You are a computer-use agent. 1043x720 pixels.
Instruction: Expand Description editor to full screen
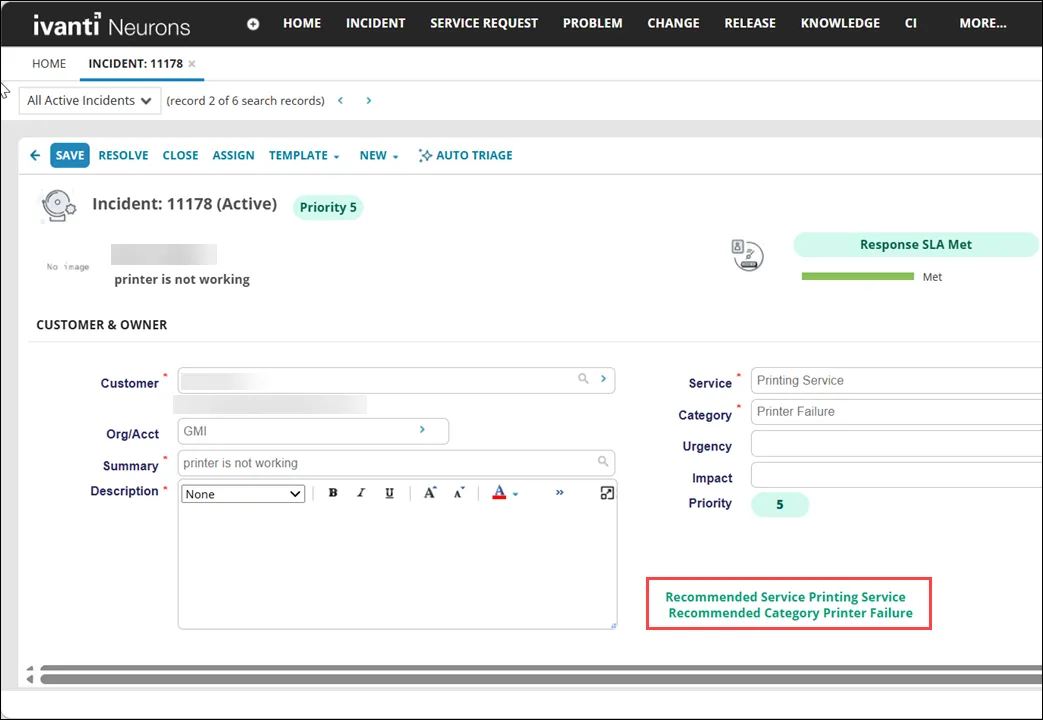(x=607, y=493)
